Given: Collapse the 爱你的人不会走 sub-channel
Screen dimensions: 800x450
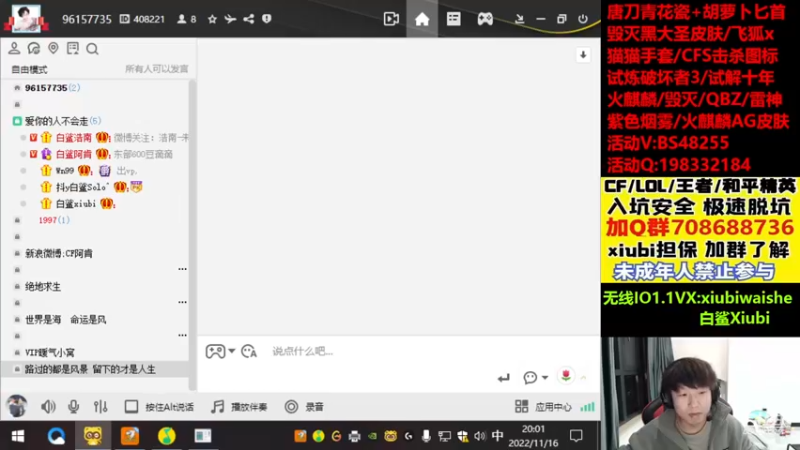Looking at the screenshot, I should coord(17,121).
